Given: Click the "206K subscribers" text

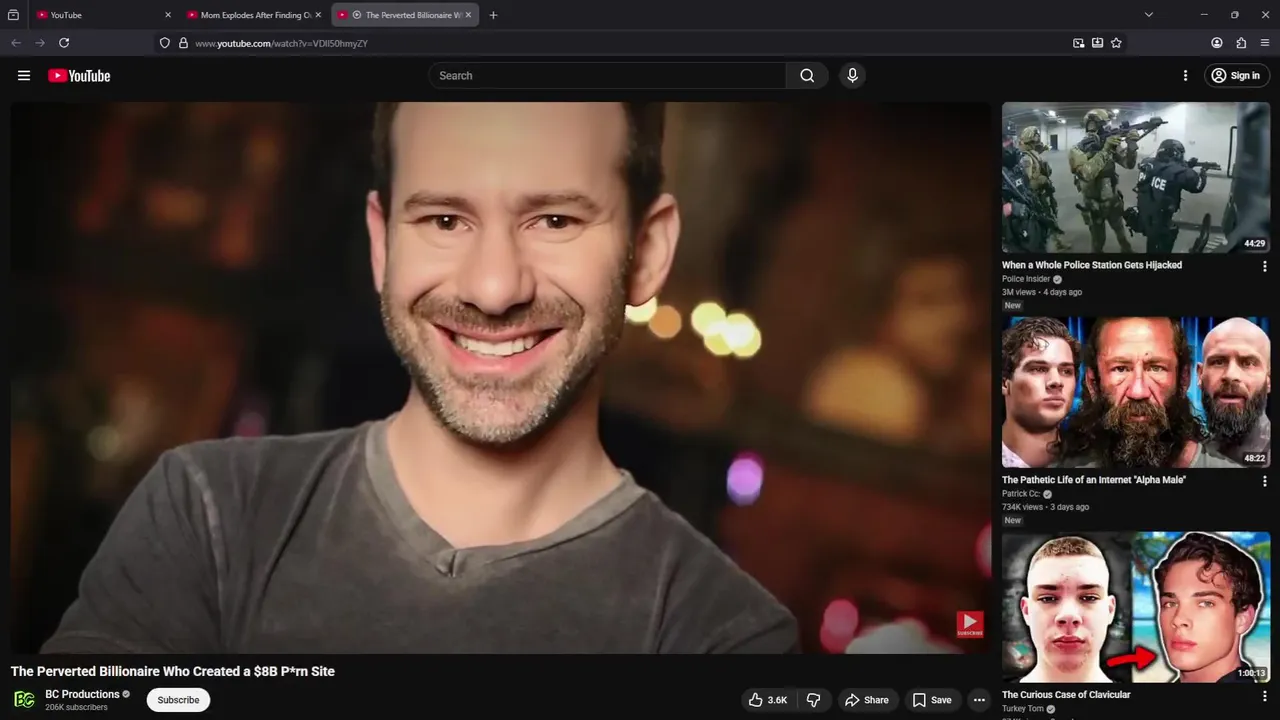Looking at the screenshot, I should click(76, 708).
